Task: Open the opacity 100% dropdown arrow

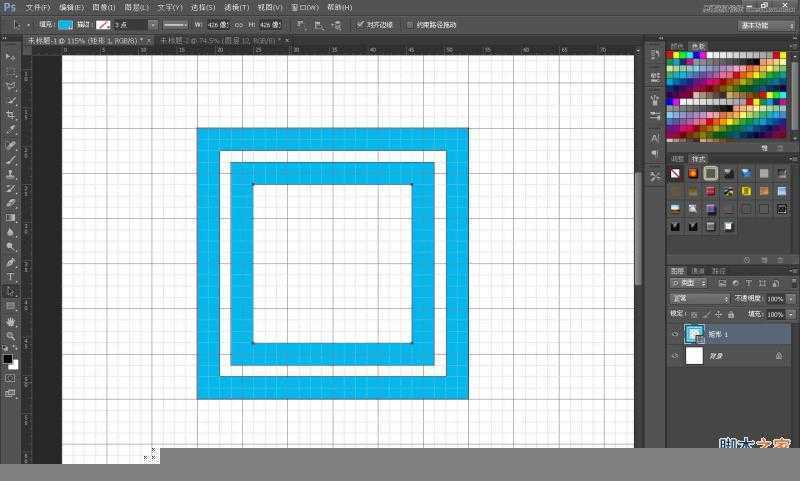Action: (x=791, y=299)
